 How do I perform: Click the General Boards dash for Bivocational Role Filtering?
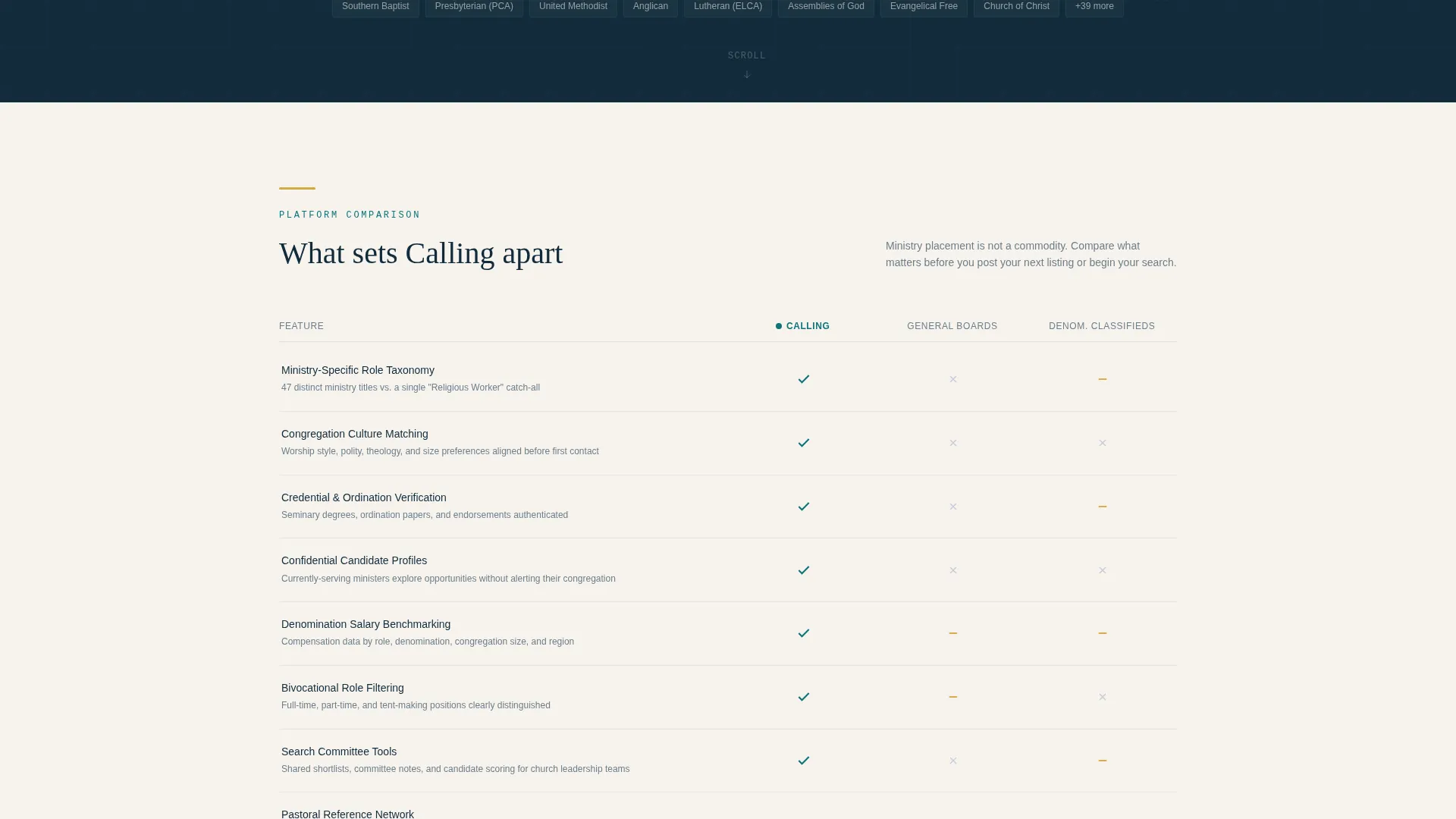(953, 697)
